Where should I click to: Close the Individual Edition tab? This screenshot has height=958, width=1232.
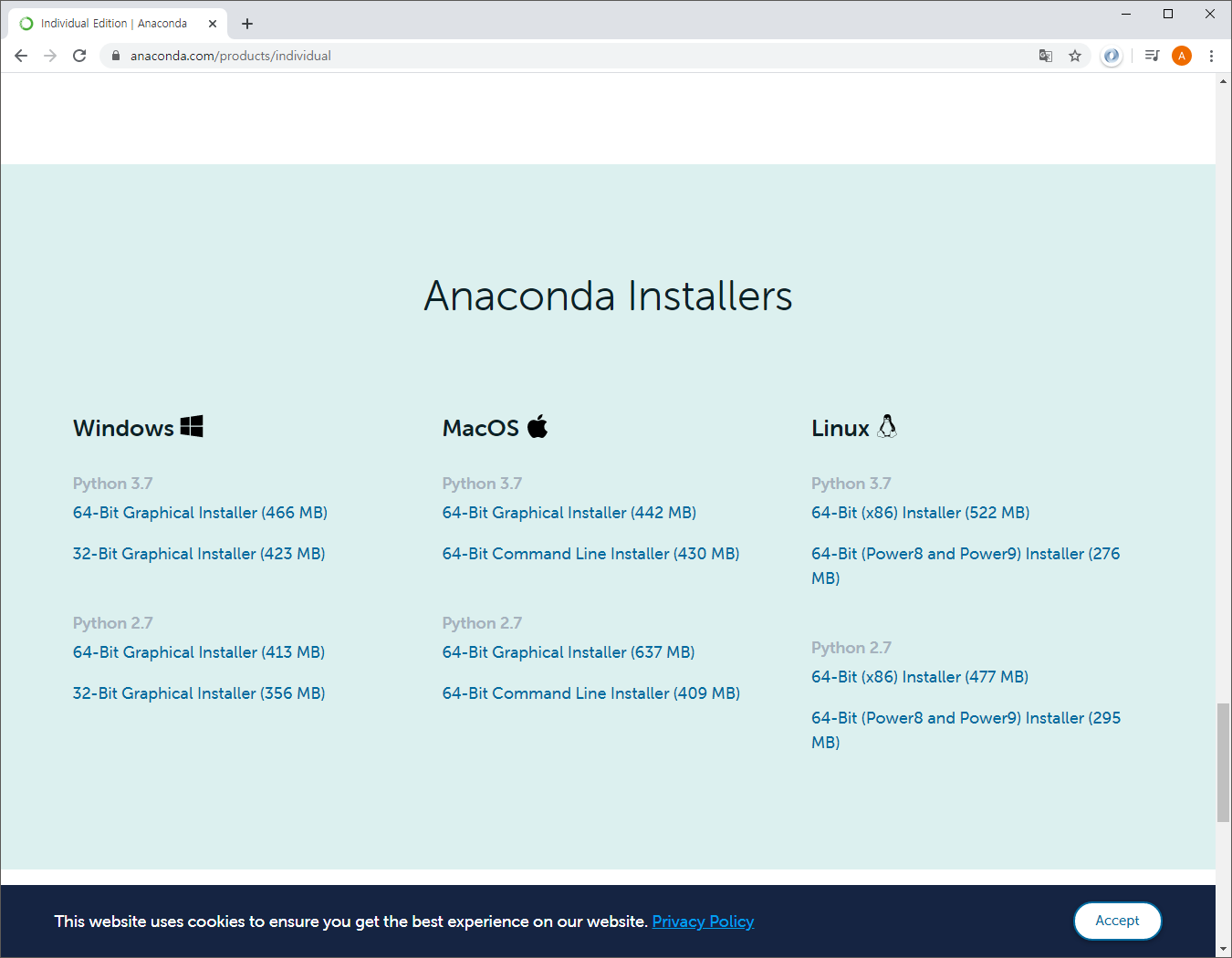(x=213, y=24)
